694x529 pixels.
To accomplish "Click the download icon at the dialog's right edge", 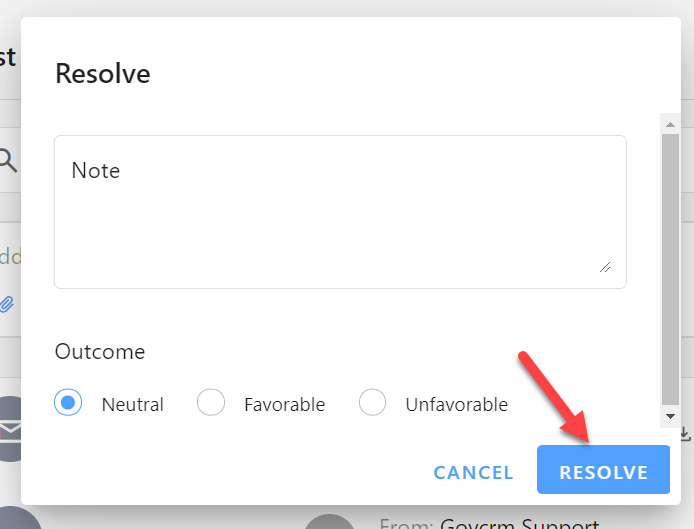I will click(x=685, y=434).
